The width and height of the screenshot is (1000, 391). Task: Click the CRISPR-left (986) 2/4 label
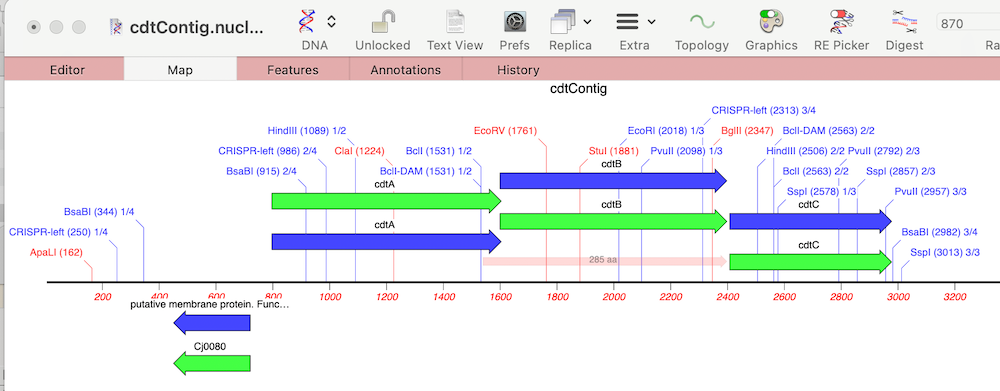point(268,151)
